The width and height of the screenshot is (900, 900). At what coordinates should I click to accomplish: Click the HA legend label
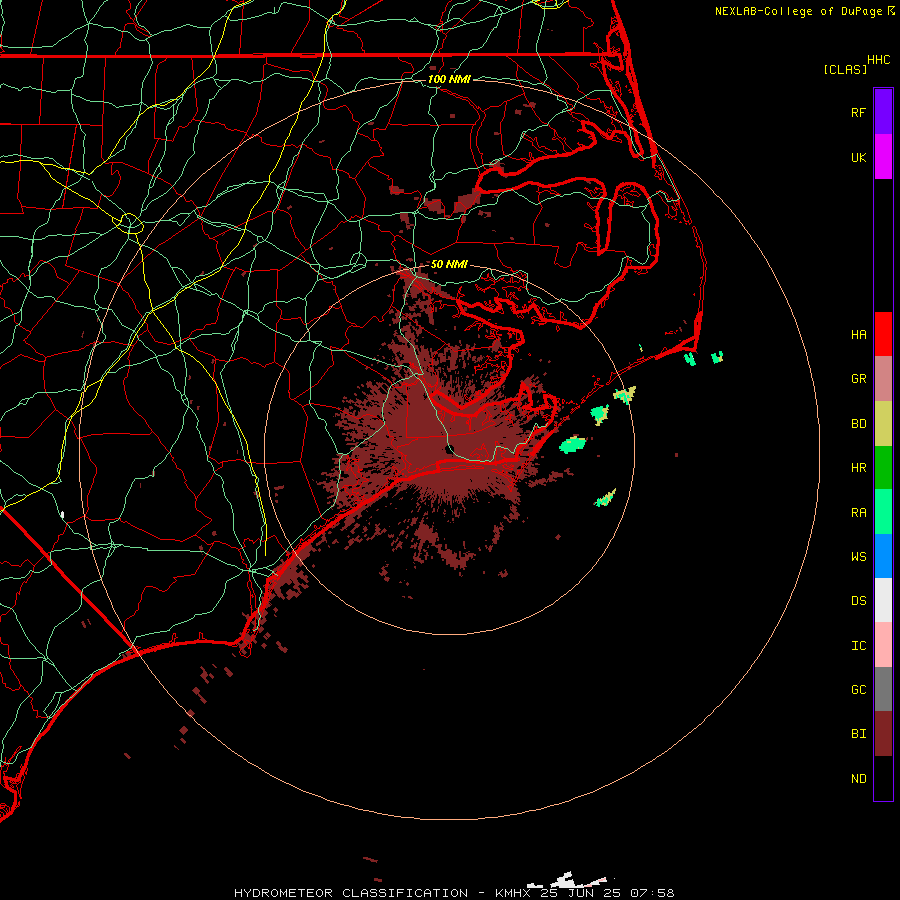click(858, 334)
